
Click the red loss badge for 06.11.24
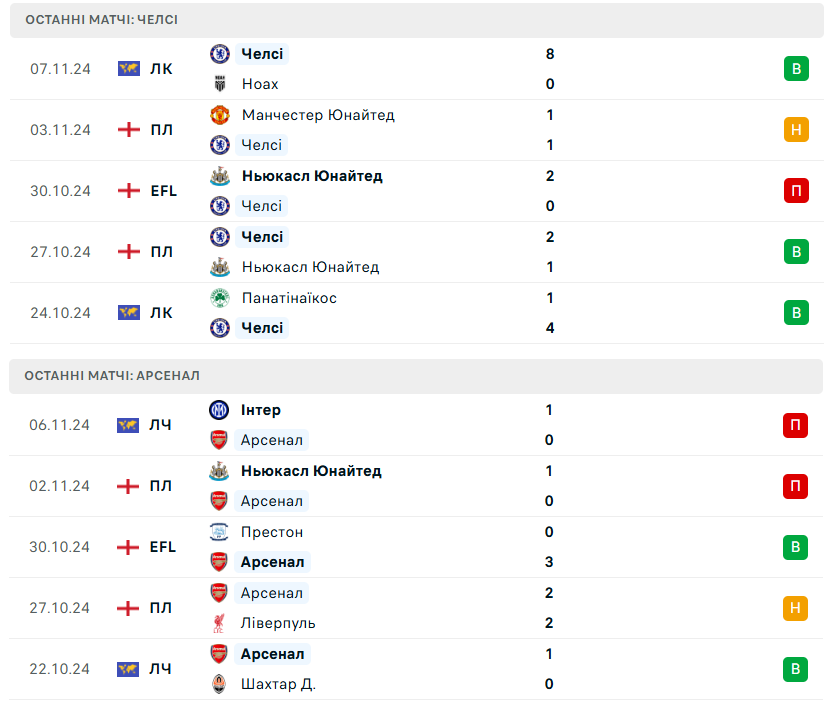[795, 425]
